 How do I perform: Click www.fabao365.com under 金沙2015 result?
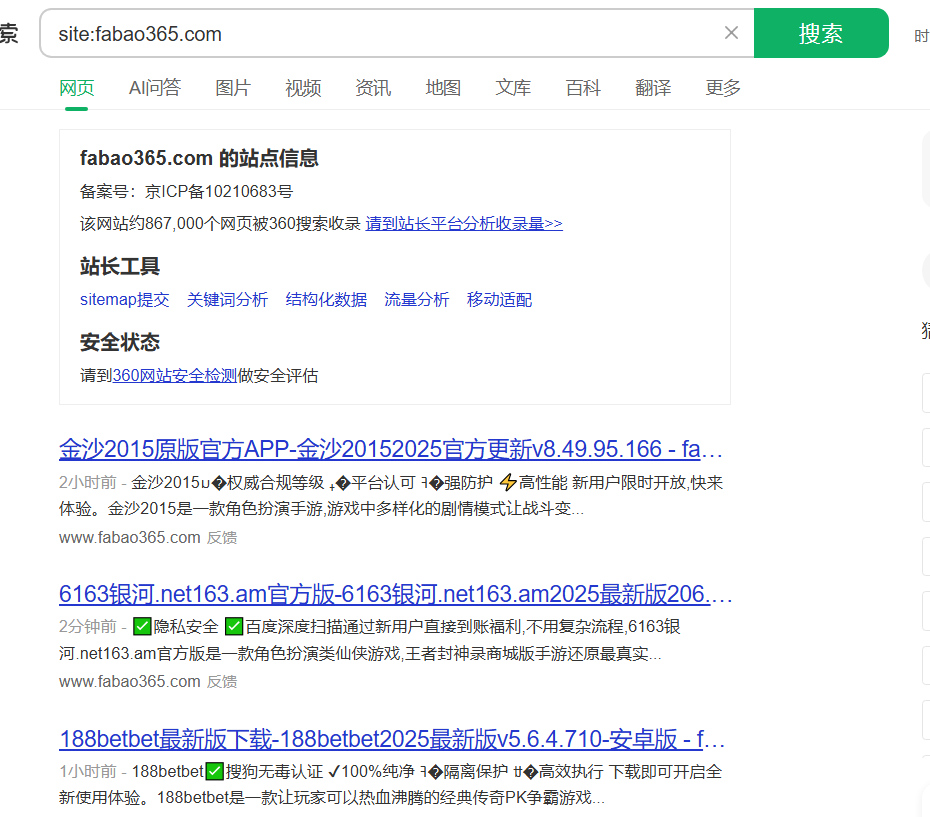[130, 538]
